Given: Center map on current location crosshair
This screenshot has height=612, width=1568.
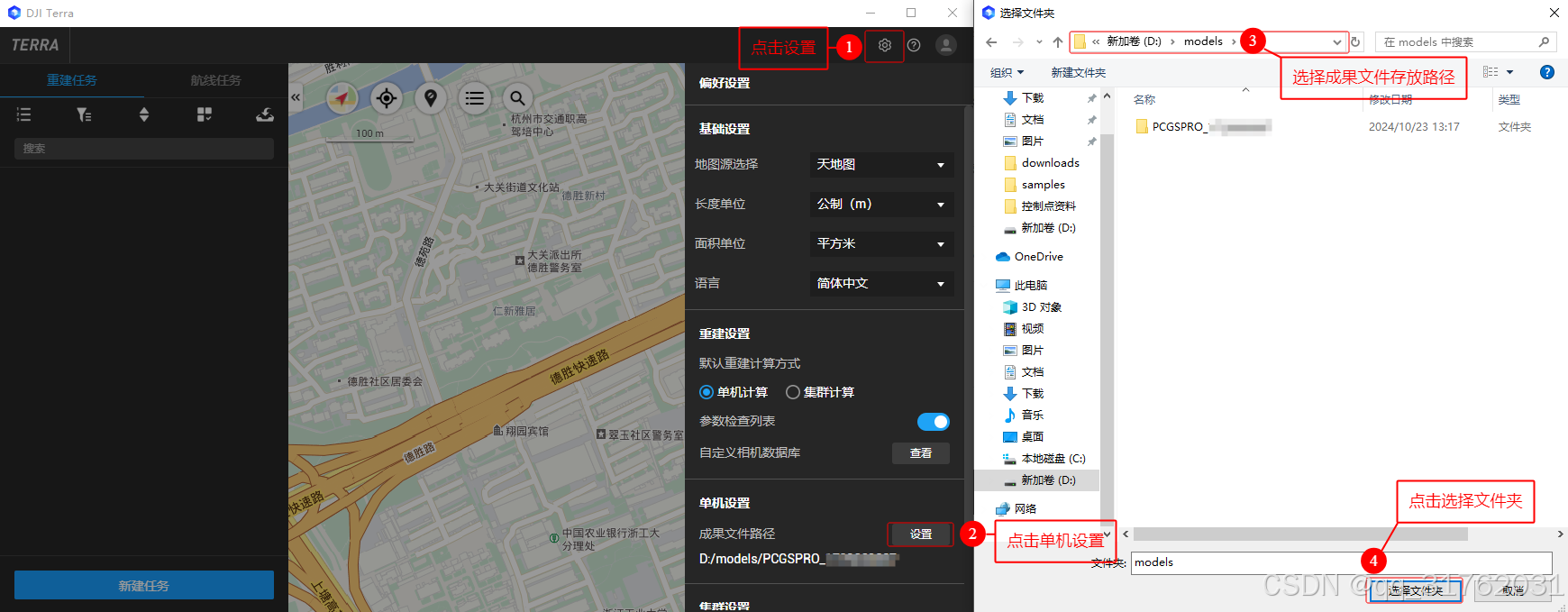Looking at the screenshot, I should point(387,98).
